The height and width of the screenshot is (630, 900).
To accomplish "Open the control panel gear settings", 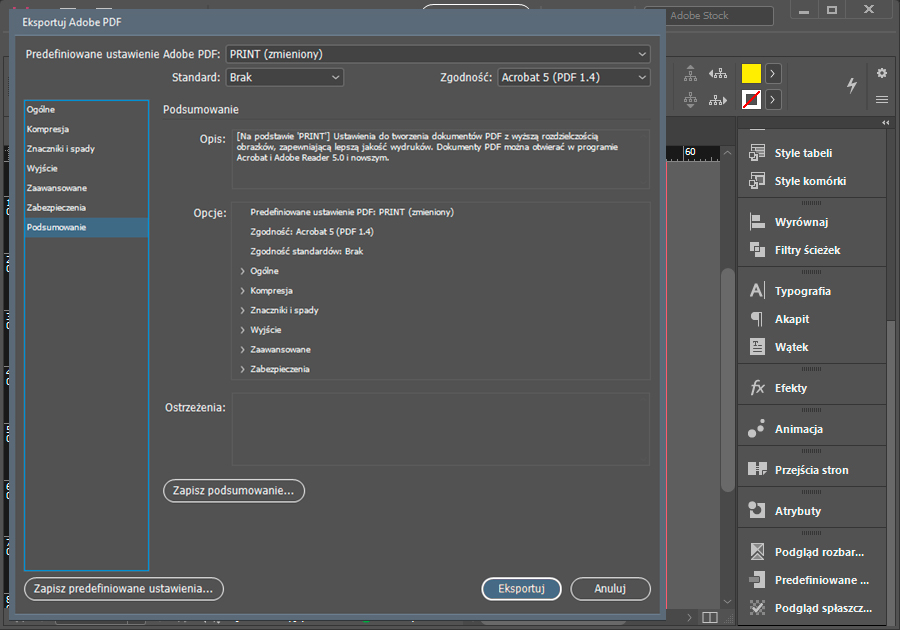I will pos(882,73).
